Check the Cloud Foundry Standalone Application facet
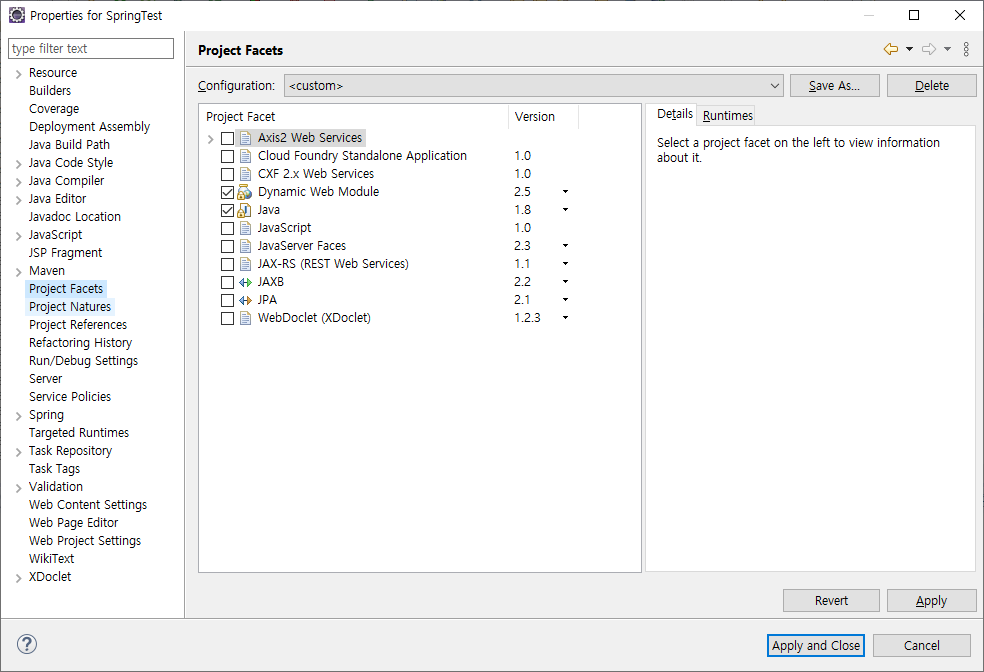Screen dimensions: 984x672 227,156
